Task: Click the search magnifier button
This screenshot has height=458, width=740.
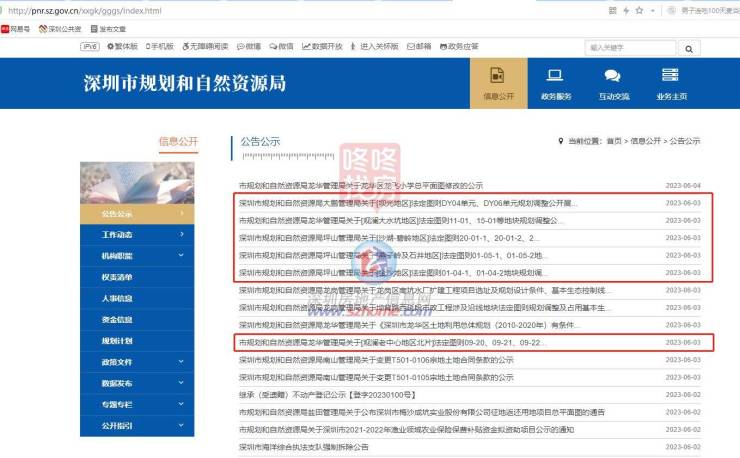Action: click(x=689, y=47)
